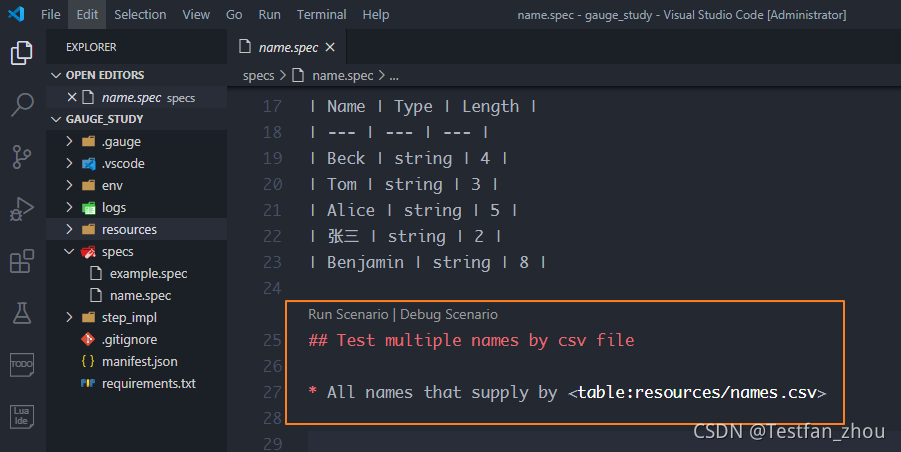Click the manifest.json braces icon
This screenshot has width=901, height=452.
[88, 361]
